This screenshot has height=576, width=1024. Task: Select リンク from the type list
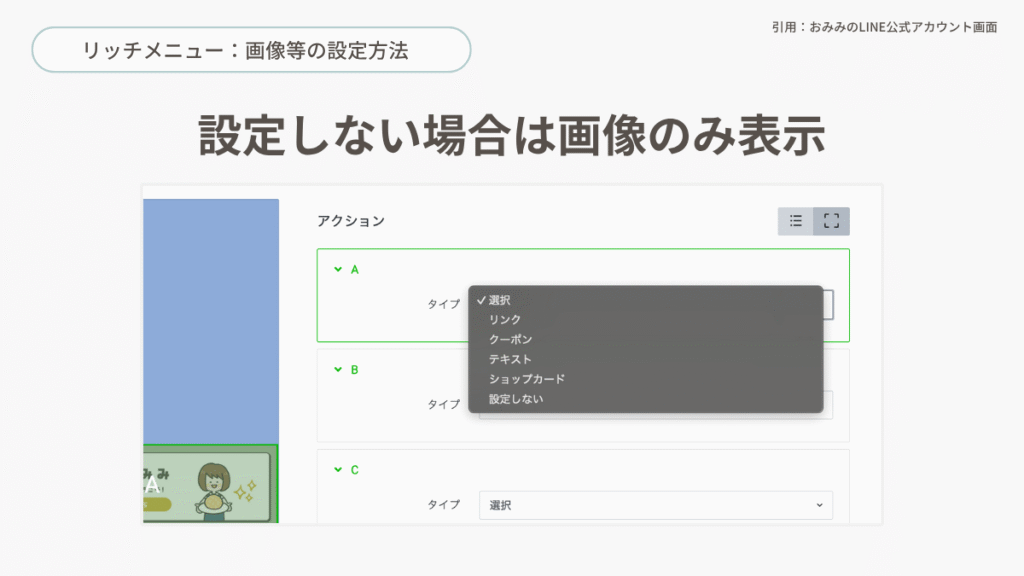[x=505, y=320]
